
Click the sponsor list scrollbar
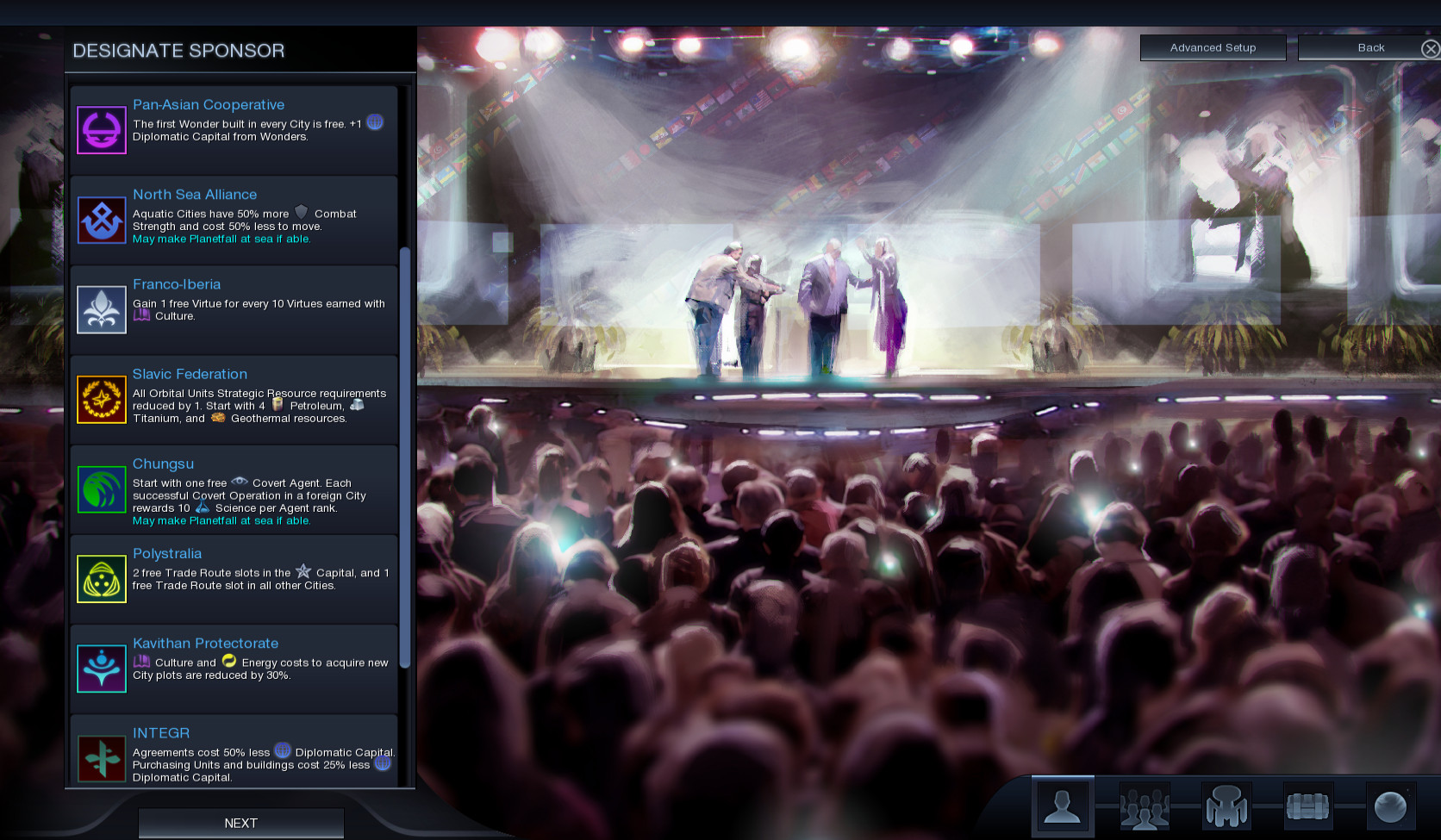(x=405, y=457)
